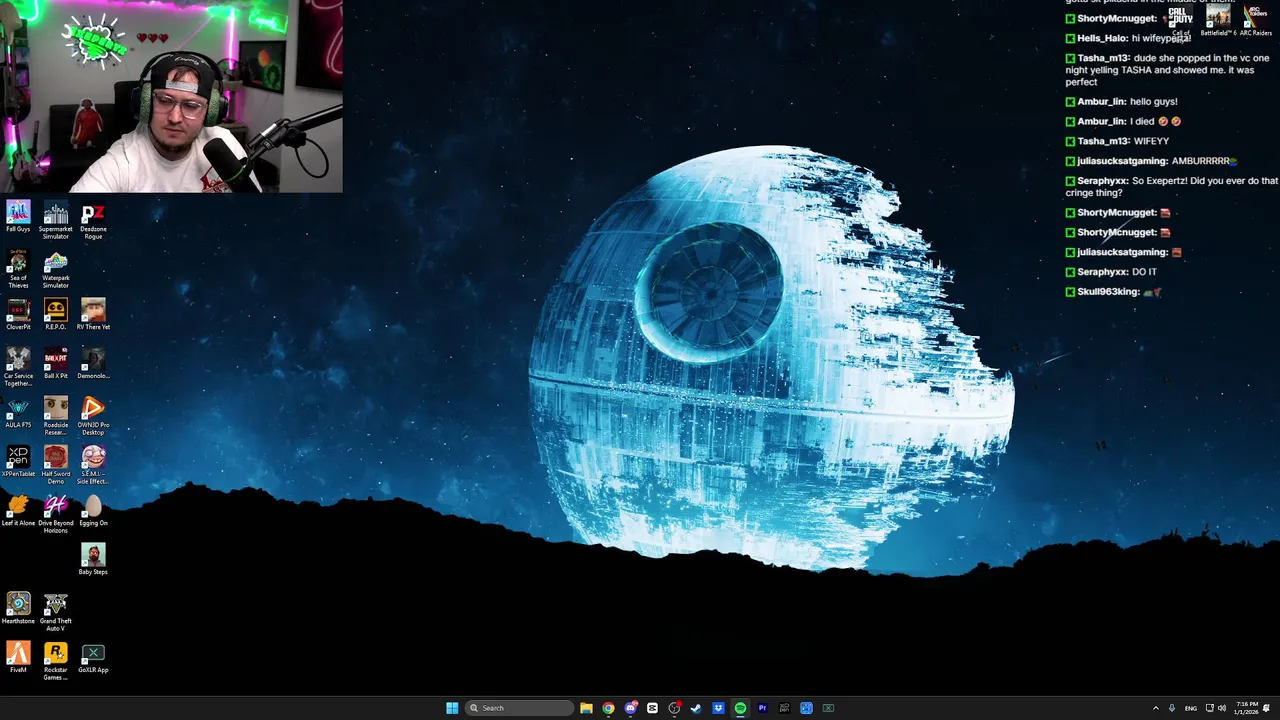
Task: Open the GoXLR App desktop shortcut
Action: (93, 657)
